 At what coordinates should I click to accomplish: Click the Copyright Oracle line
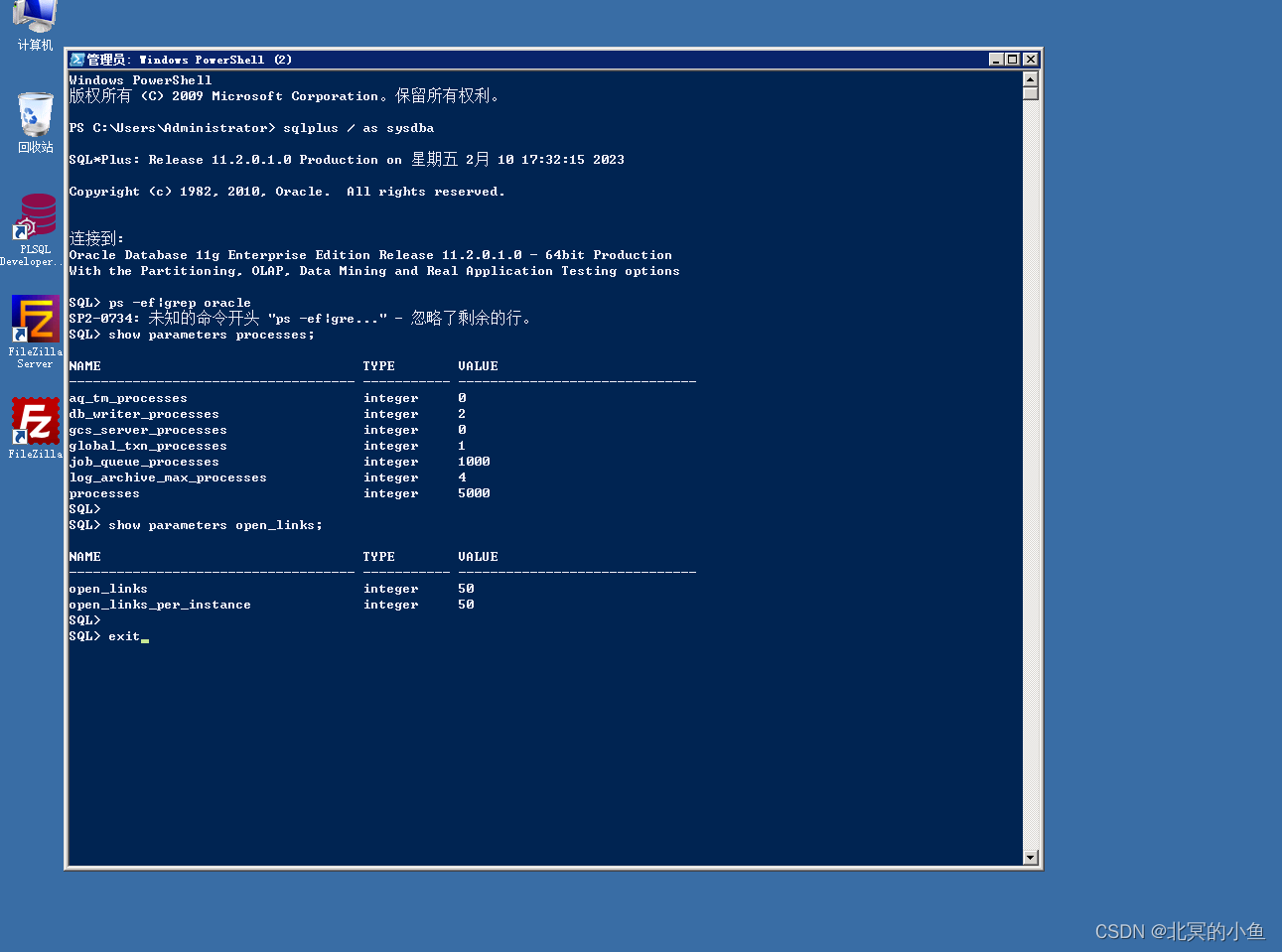pyautogui.click(x=287, y=192)
